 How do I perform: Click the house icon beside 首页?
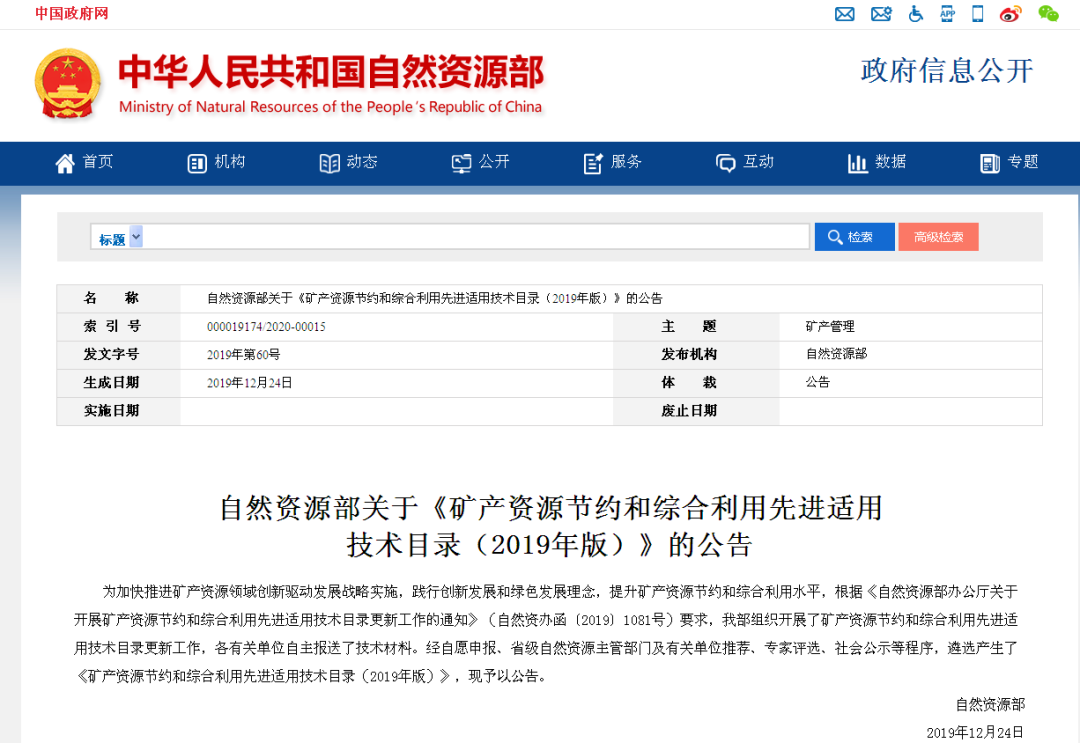coord(65,163)
